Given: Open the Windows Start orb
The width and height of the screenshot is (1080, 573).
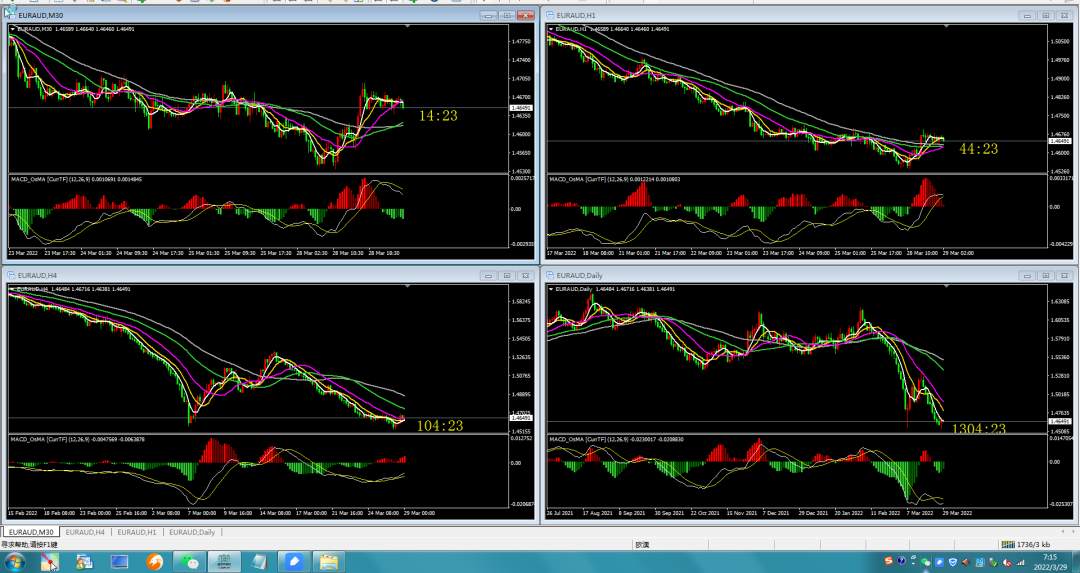Looking at the screenshot, I should coord(14,562).
